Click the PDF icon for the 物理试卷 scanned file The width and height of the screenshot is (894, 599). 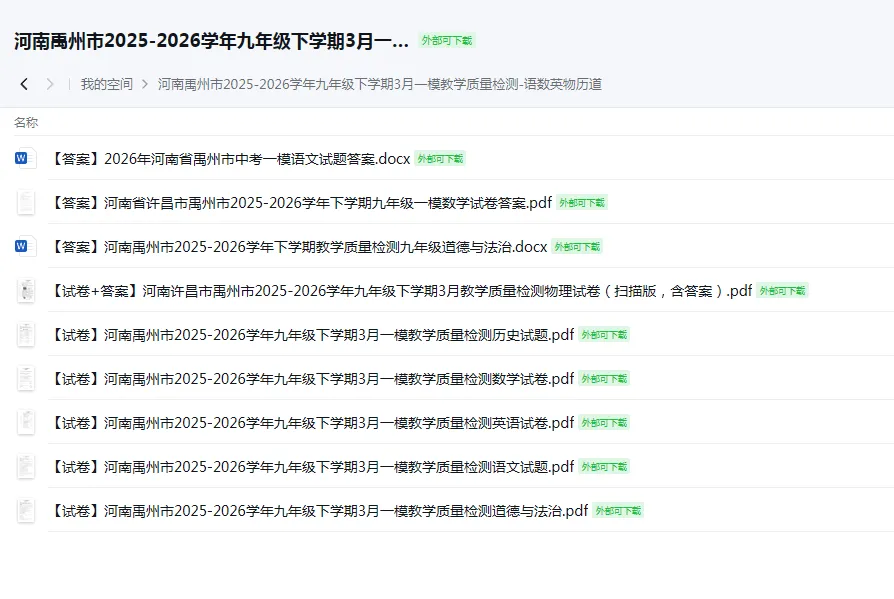[x=24, y=290]
